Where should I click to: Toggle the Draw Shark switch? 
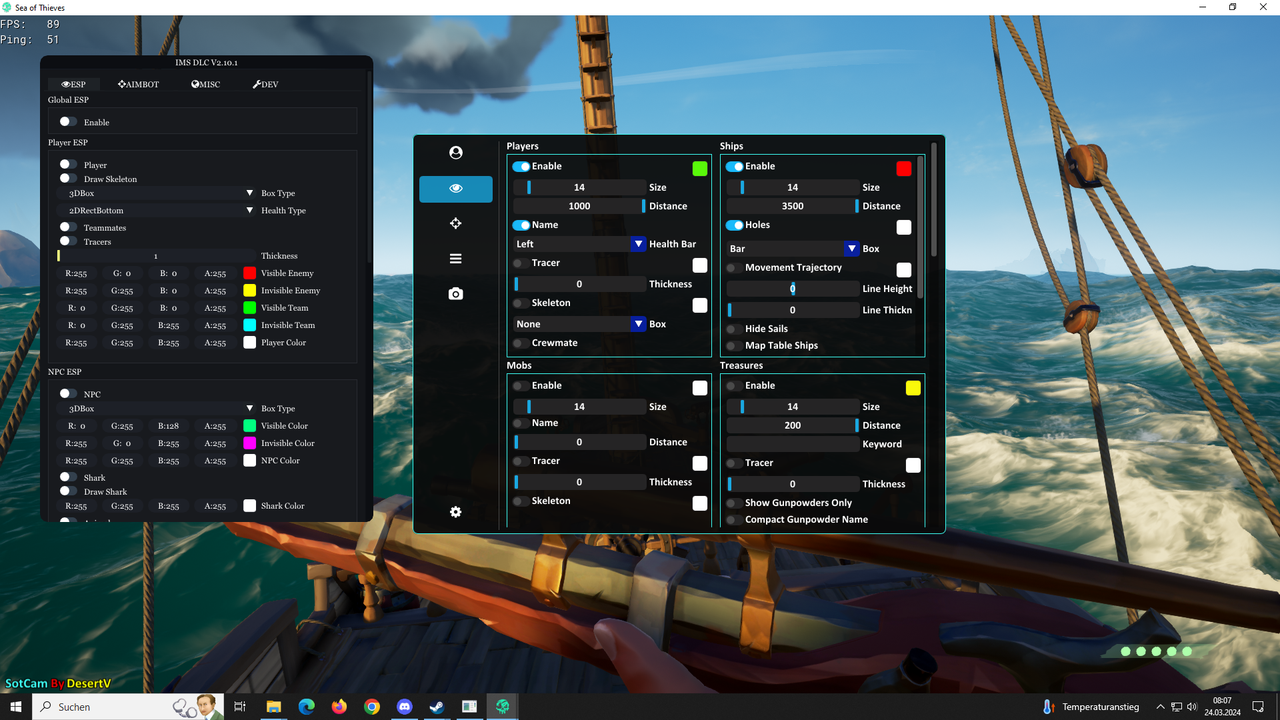(x=68, y=491)
